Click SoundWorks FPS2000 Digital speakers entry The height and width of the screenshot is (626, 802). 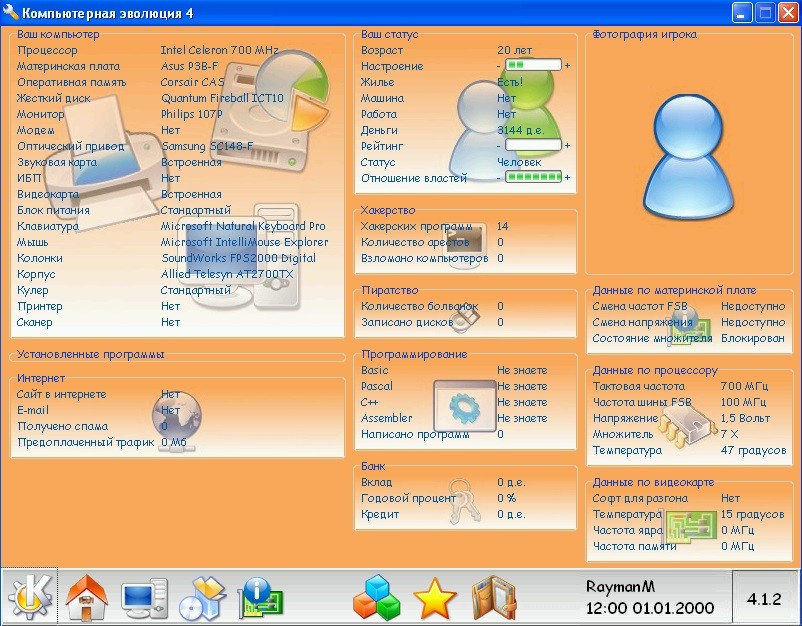click(x=238, y=258)
